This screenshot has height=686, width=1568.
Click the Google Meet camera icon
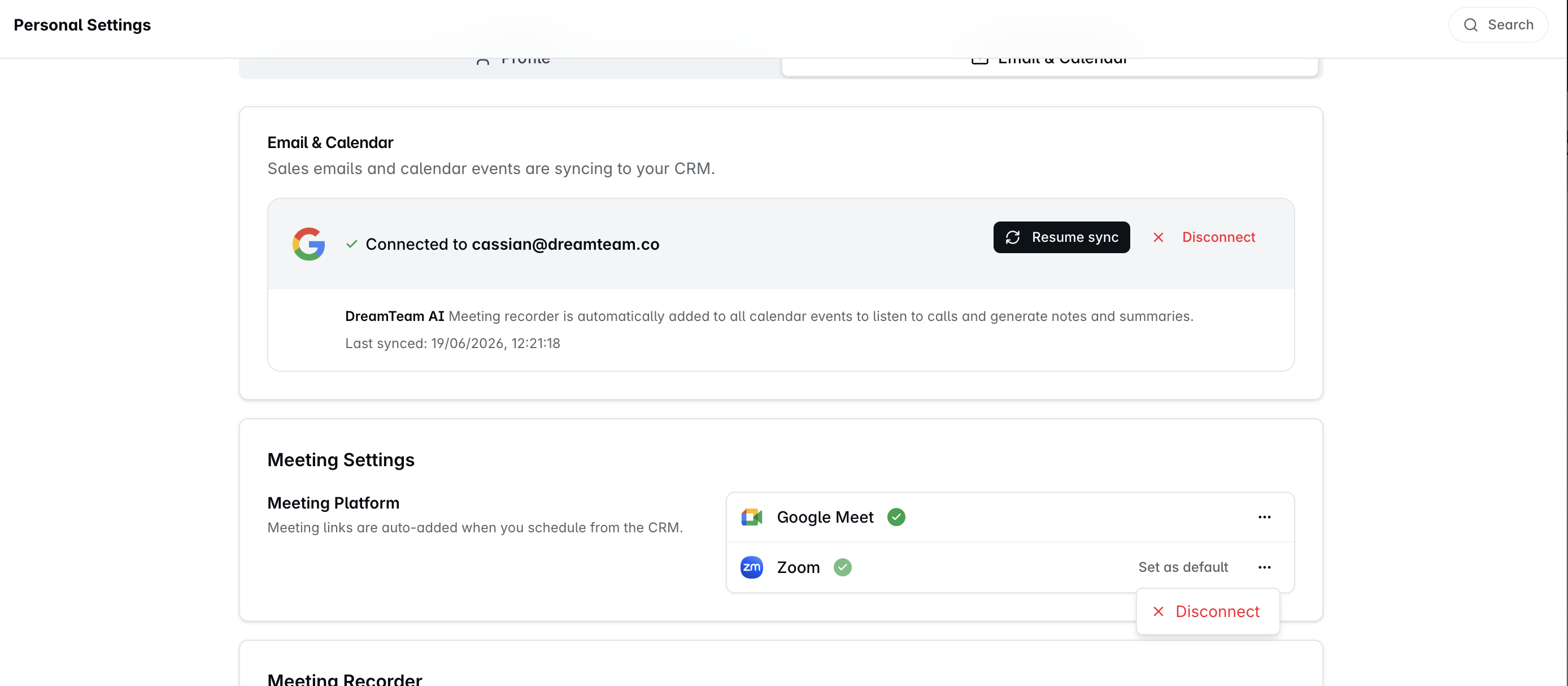[752, 517]
